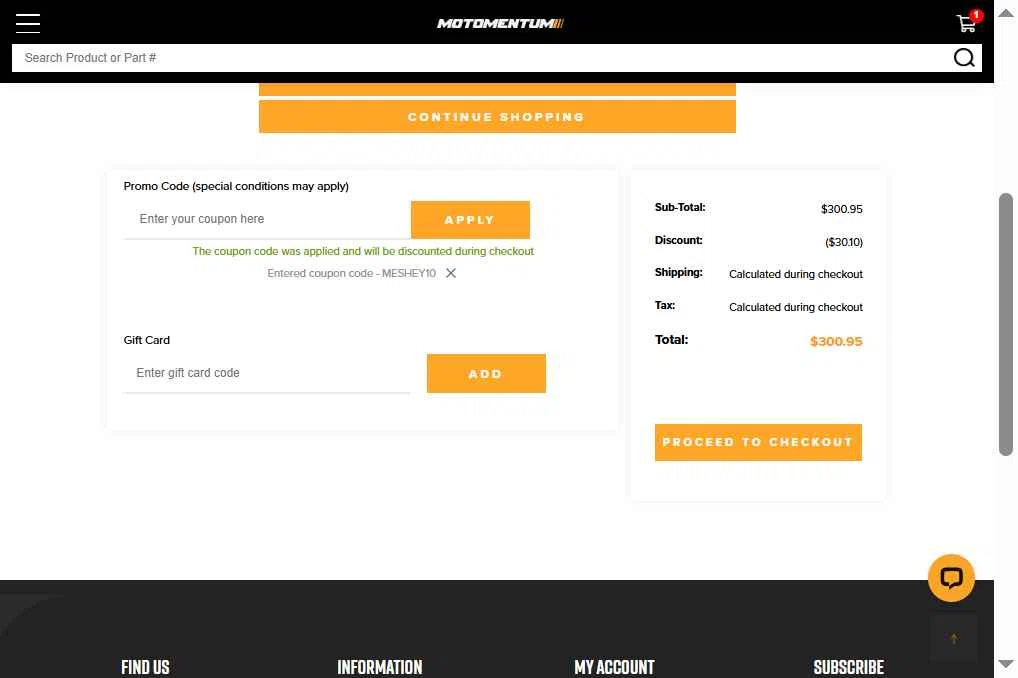Click the orange Total amount $300.95

(x=836, y=342)
